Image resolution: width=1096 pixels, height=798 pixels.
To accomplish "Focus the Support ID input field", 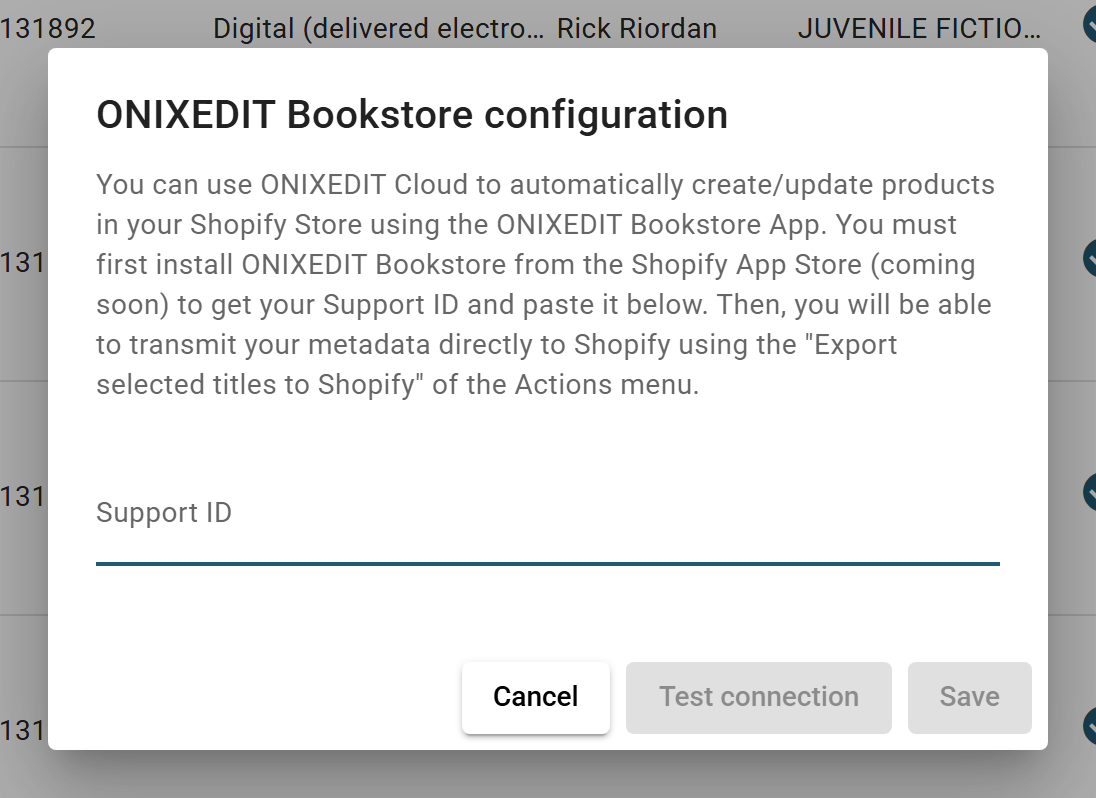I will [548, 524].
